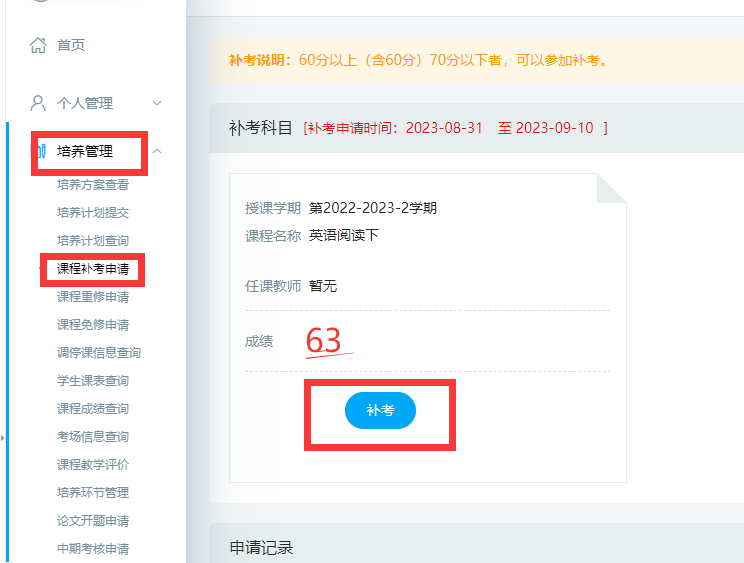Click the 培养管理 sidebar icon
The height and width of the screenshot is (563, 744).
tap(39, 151)
